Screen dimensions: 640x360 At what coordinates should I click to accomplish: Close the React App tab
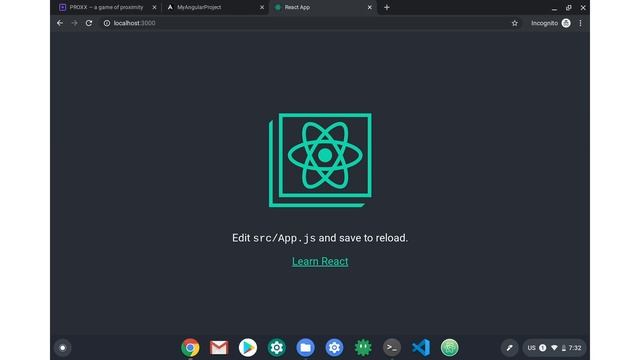[370, 7]
